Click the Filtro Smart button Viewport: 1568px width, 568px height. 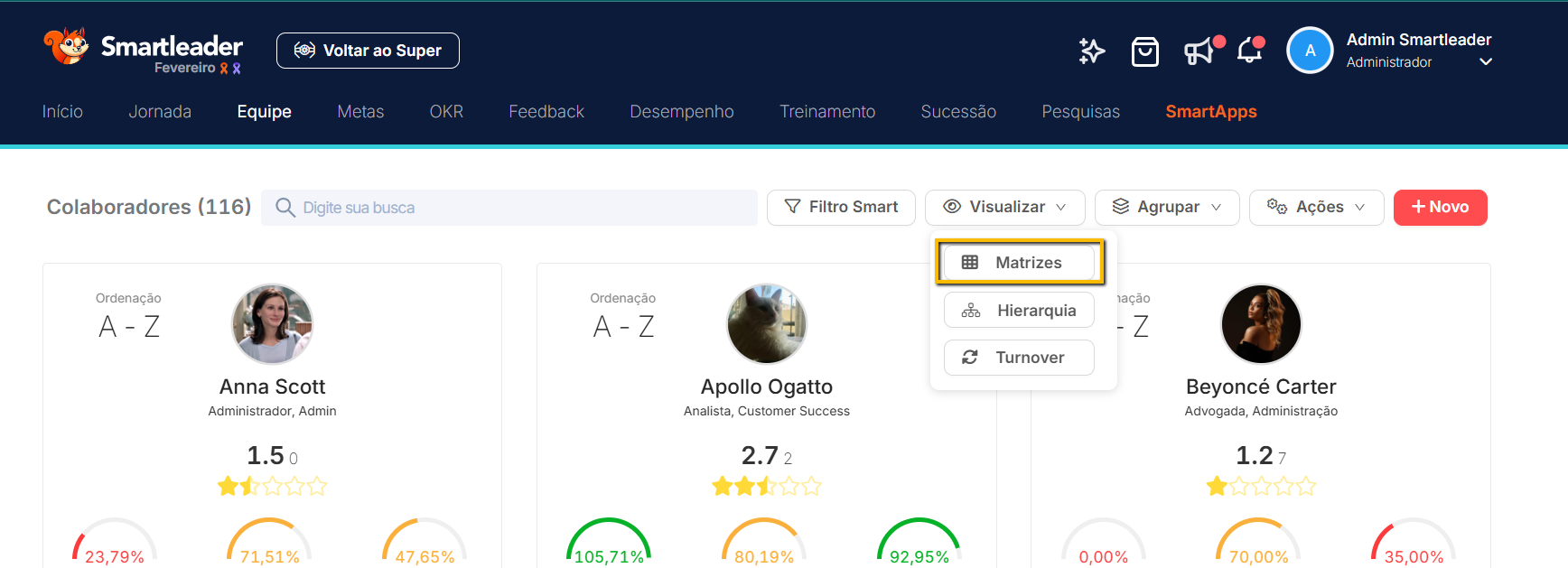(841, 207)
